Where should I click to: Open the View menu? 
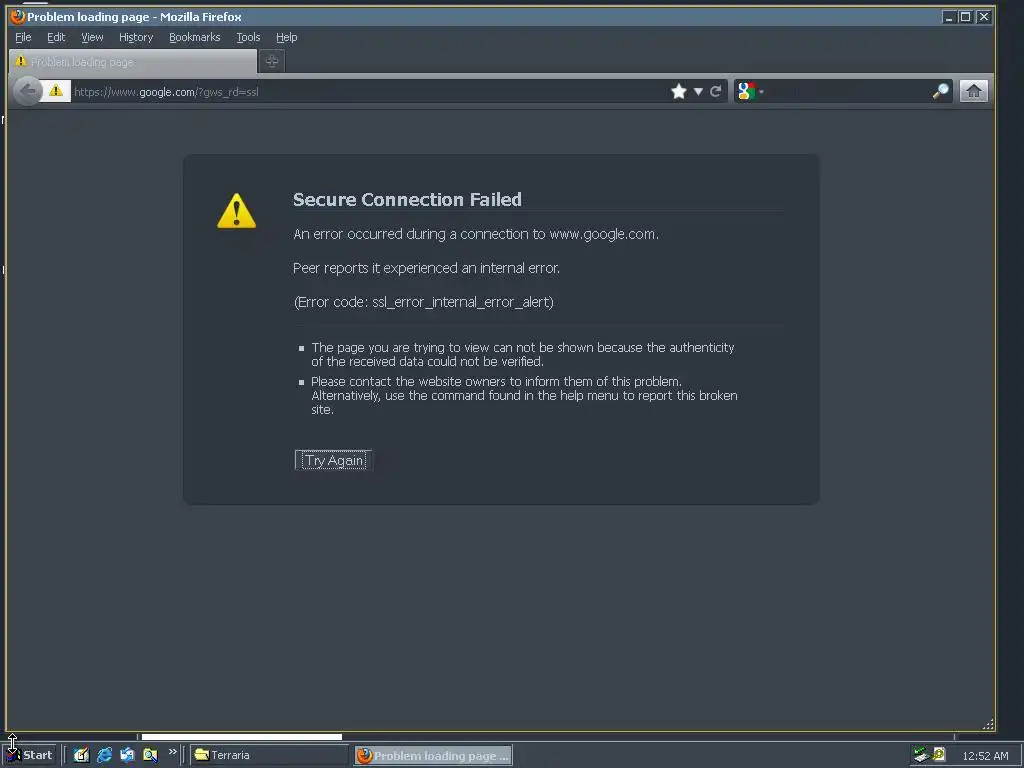click(x=92, y=37)
